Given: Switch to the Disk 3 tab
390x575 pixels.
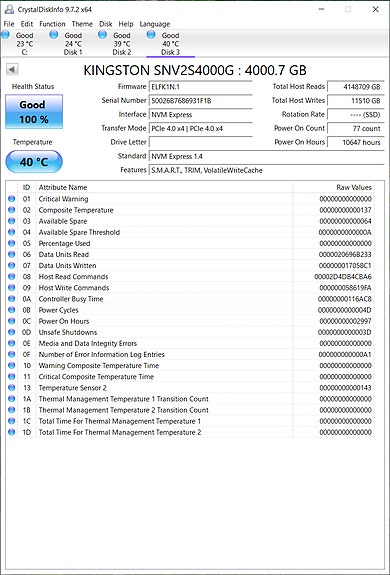Looking at the screenshot, I should point(170,44).
